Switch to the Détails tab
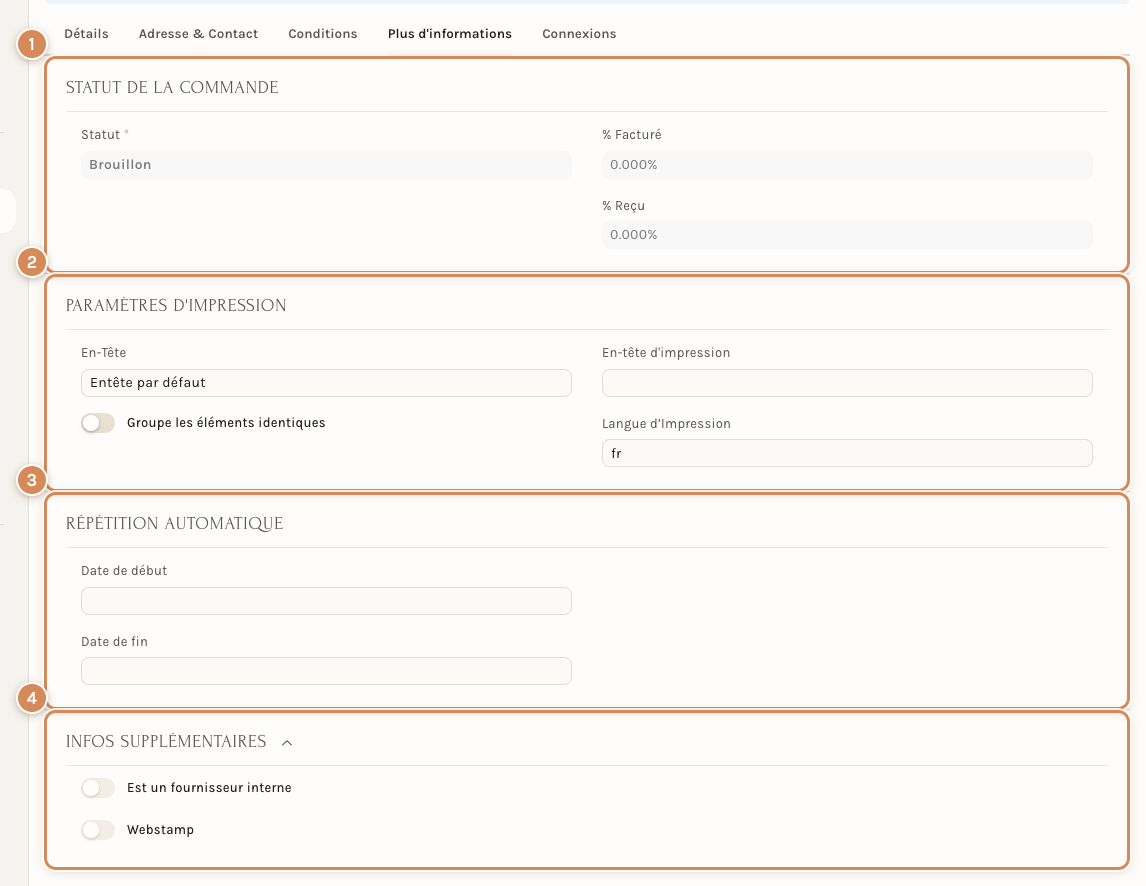The image size is (1146, 886). 86,34
